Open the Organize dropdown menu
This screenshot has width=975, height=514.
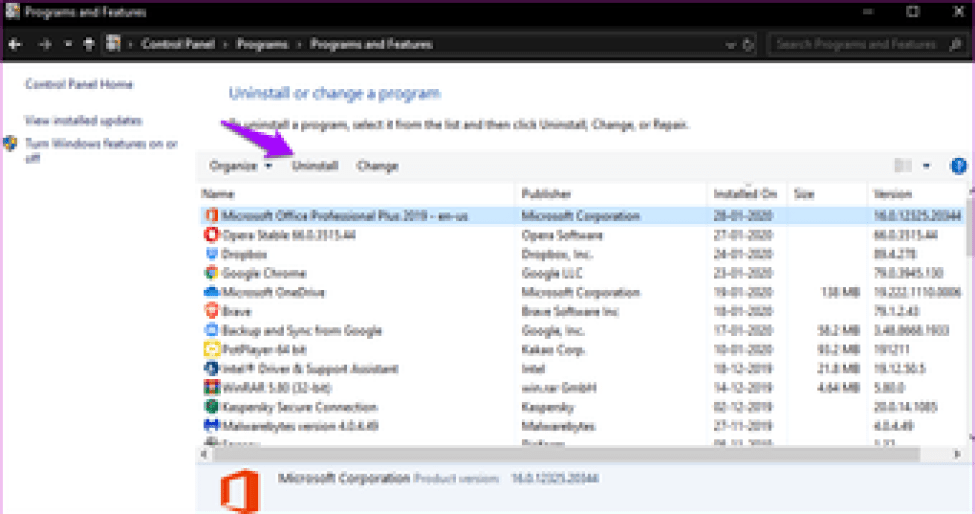pos(240,166)
